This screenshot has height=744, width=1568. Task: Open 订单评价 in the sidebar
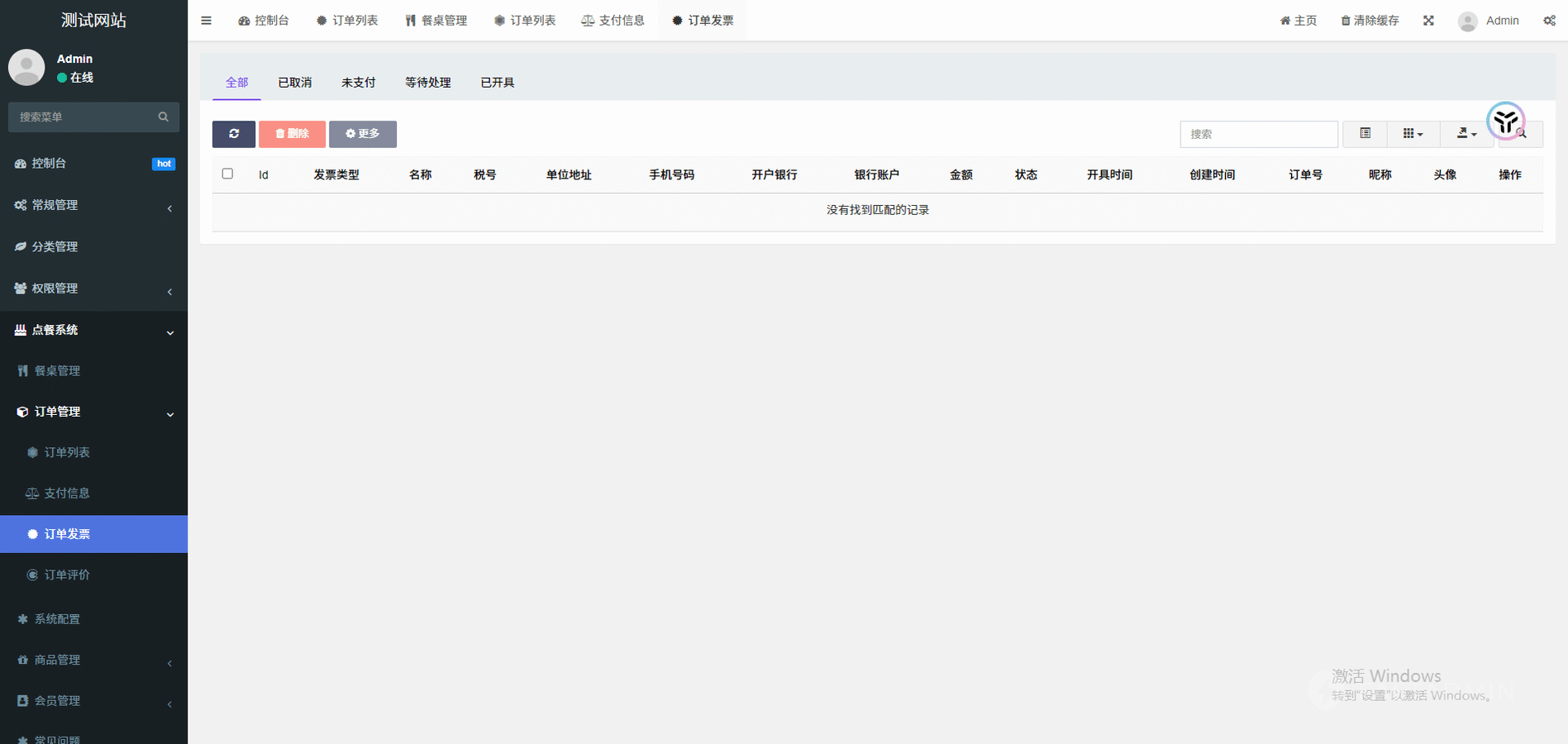(67, 575)
